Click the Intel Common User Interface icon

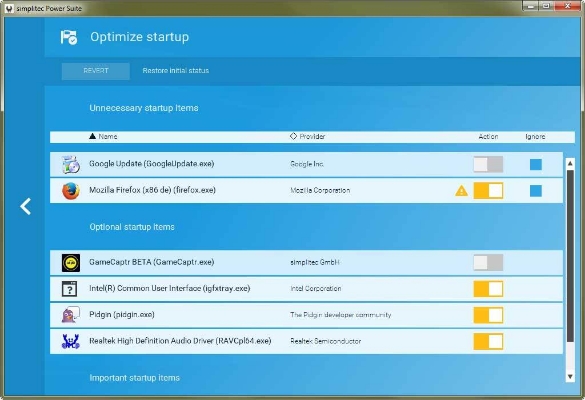pyautogui.click(x=70, y=289)
